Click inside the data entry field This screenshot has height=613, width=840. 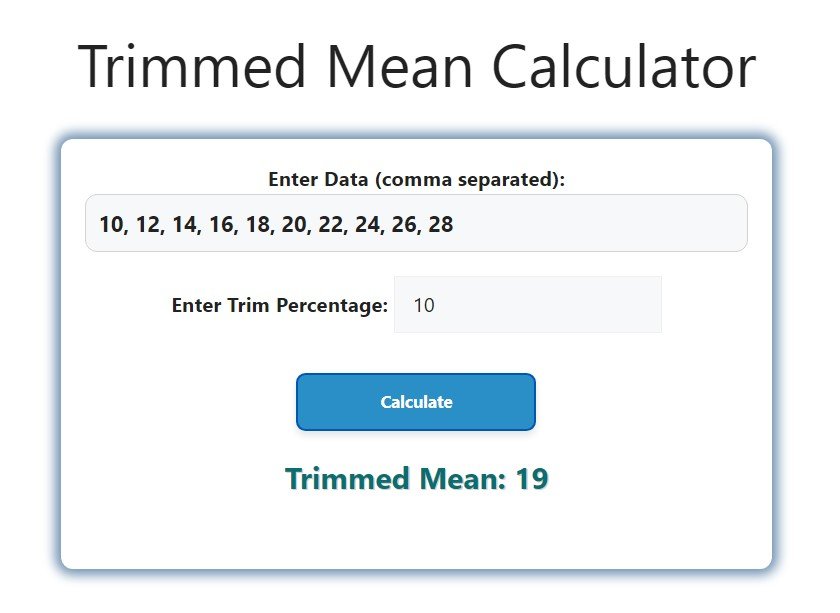pos(415,222)
